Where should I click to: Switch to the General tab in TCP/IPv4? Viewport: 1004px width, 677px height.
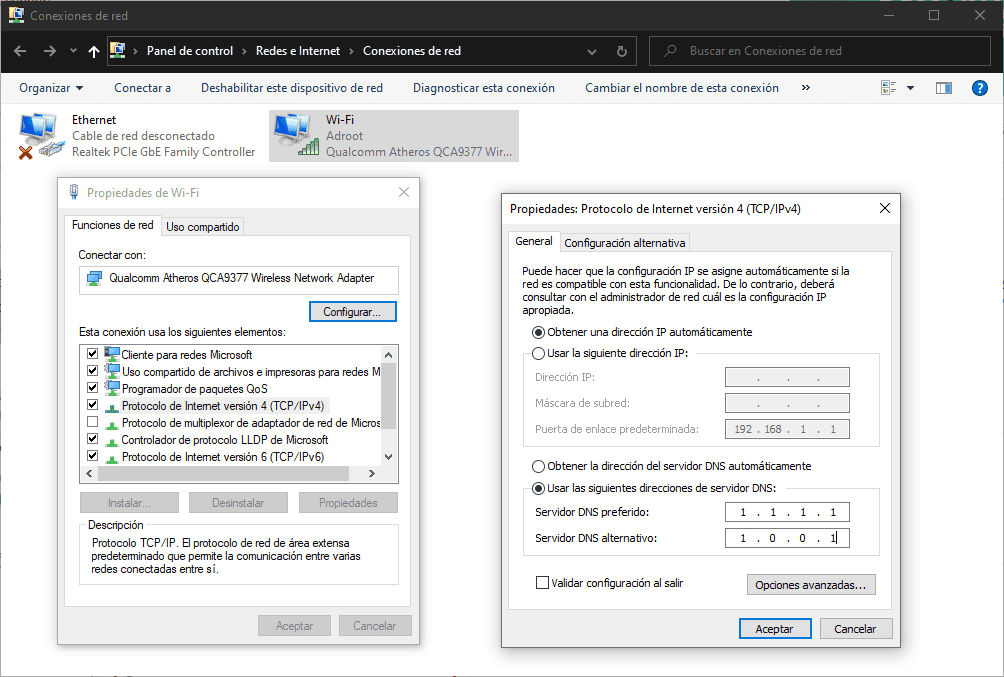tap(534, 241)
